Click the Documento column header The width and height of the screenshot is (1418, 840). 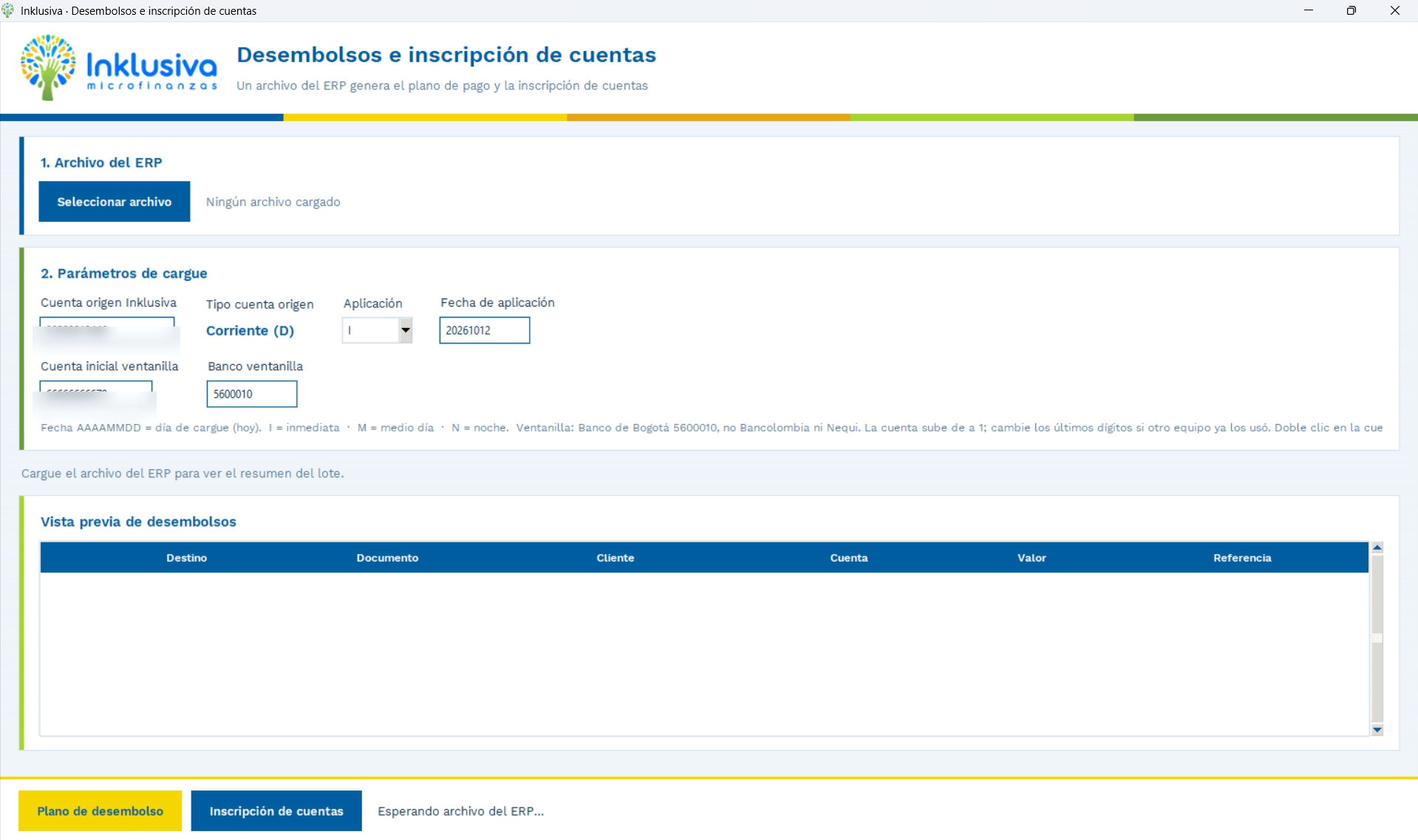387,558
